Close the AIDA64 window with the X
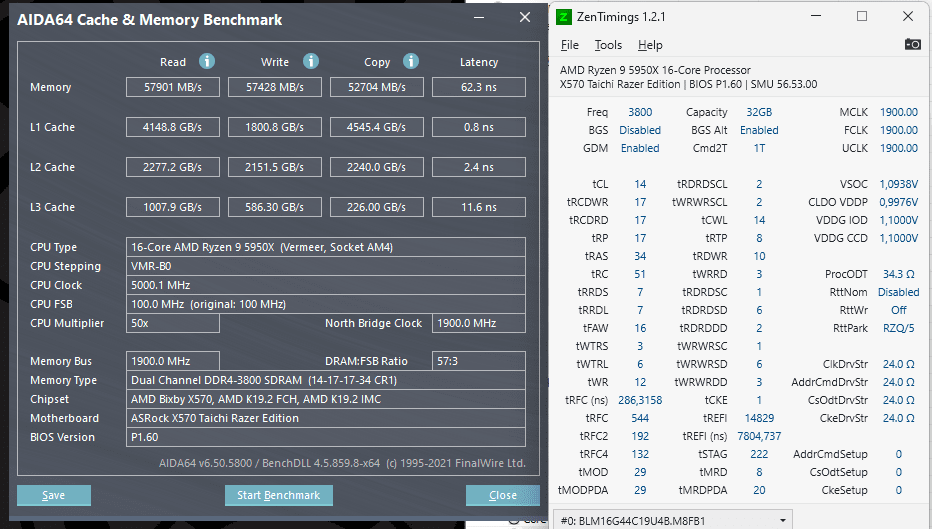 [525, 18]
